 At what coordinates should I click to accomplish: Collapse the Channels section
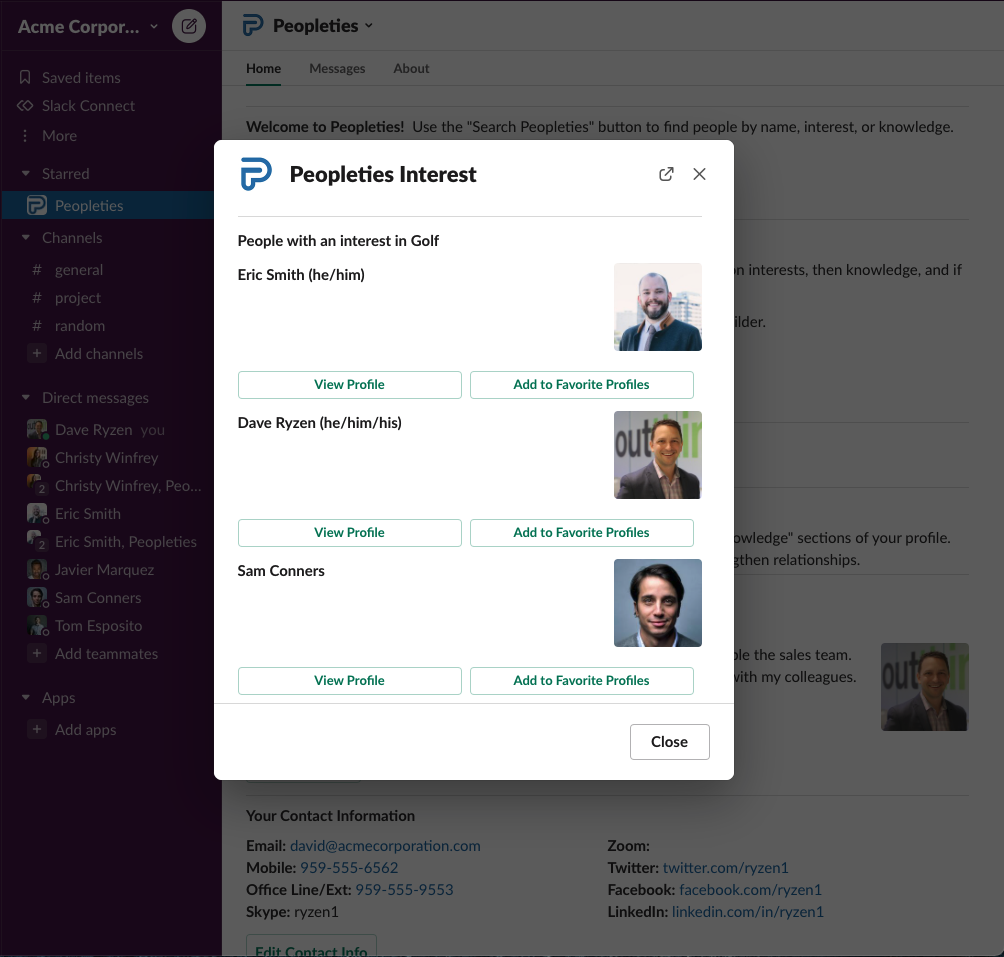point(26,237)
